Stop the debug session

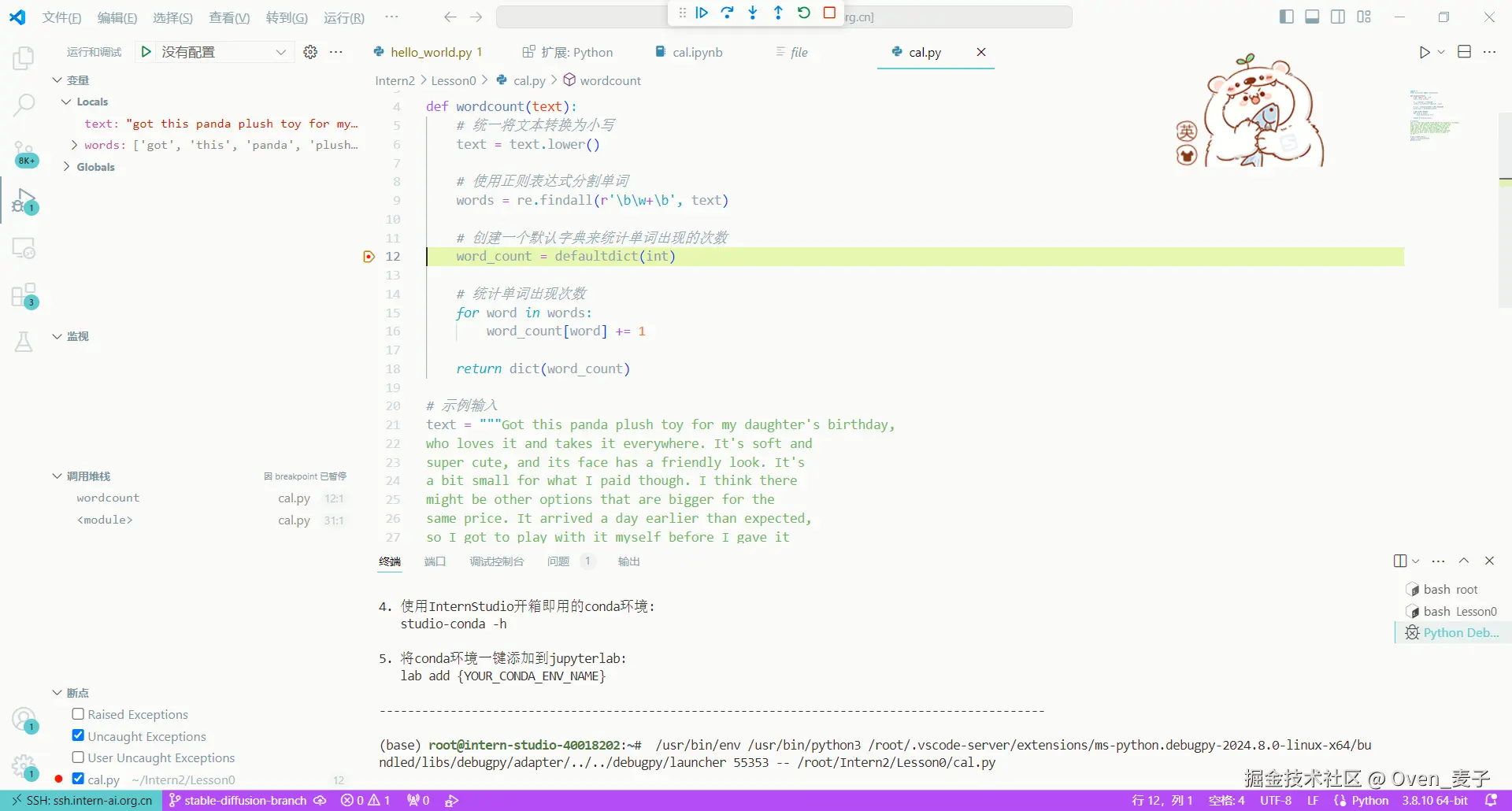coord(829,13)
